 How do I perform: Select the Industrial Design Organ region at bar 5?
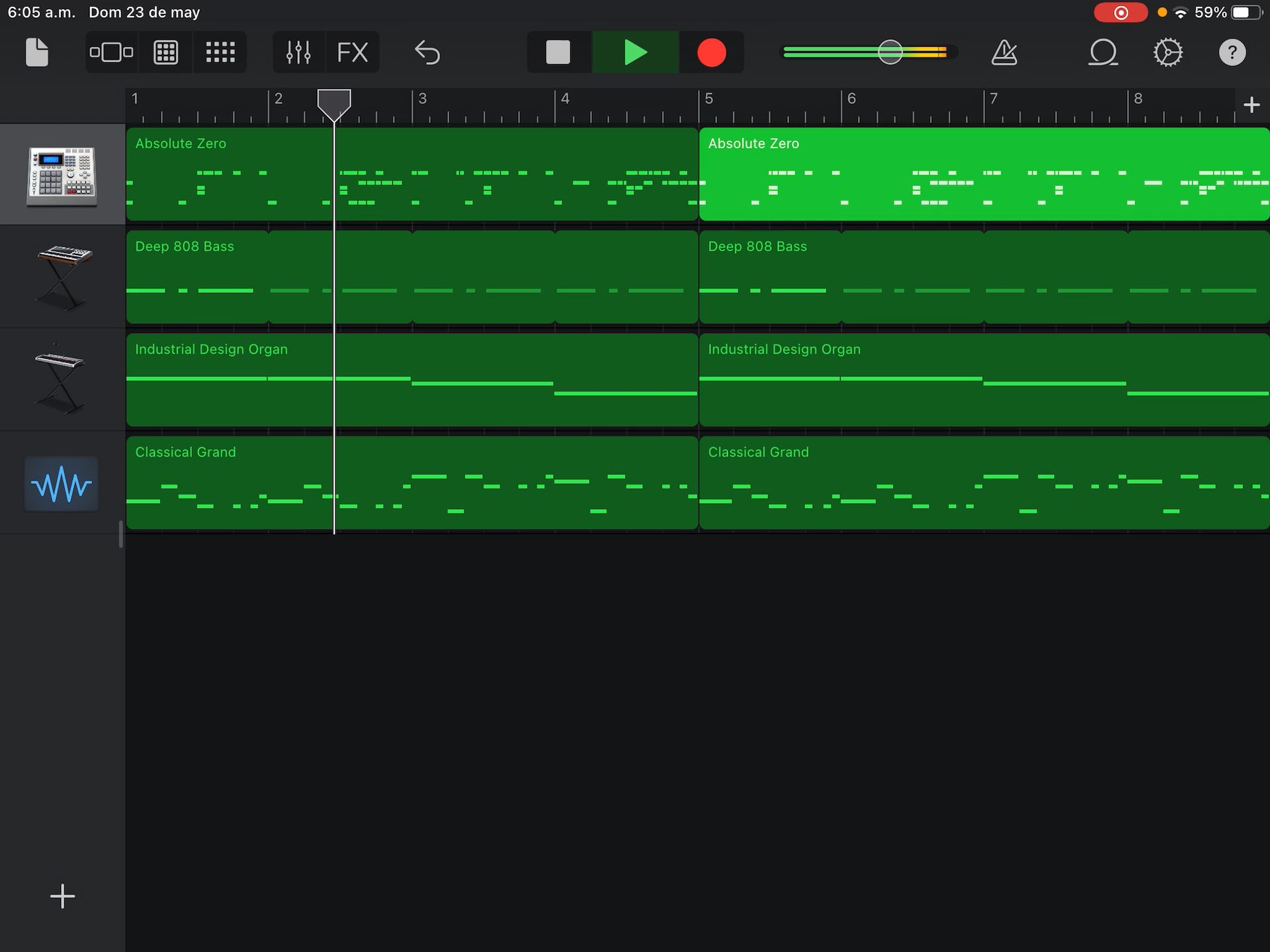point(984,380)
